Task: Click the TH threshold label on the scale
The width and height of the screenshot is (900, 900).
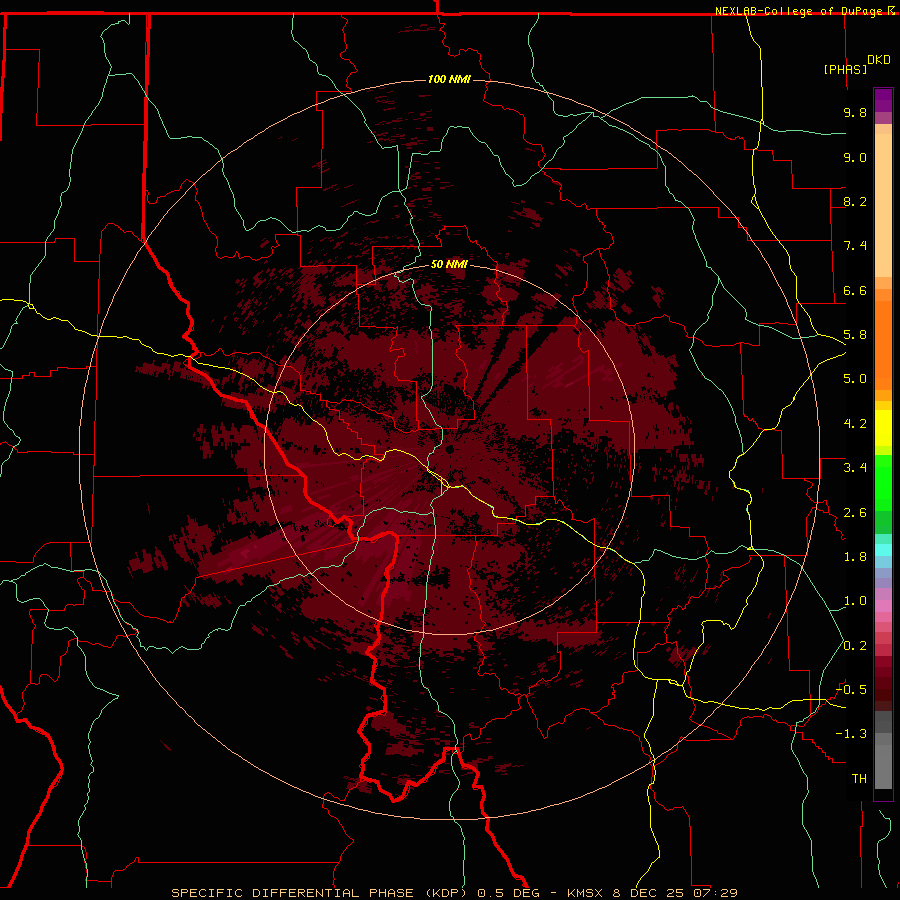Action: click(859, 779)
